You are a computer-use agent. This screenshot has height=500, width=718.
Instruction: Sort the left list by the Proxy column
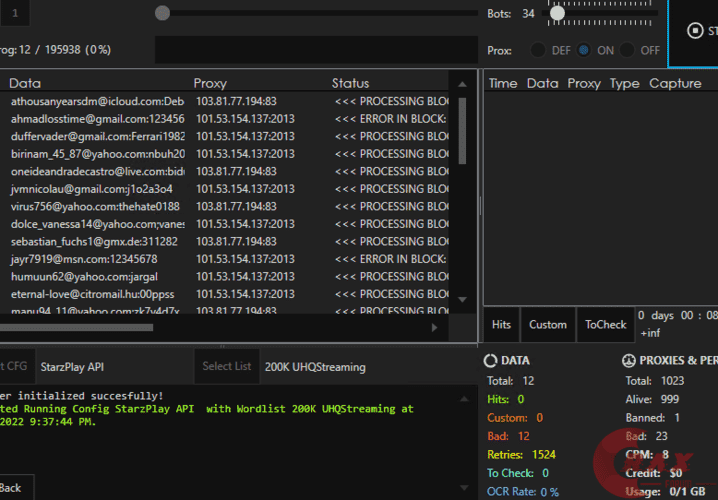(210, 83)
